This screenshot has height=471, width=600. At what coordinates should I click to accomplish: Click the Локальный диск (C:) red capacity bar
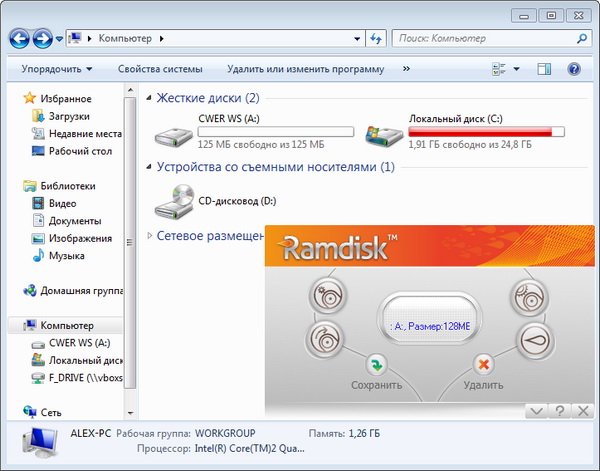(x=486, y=132)
